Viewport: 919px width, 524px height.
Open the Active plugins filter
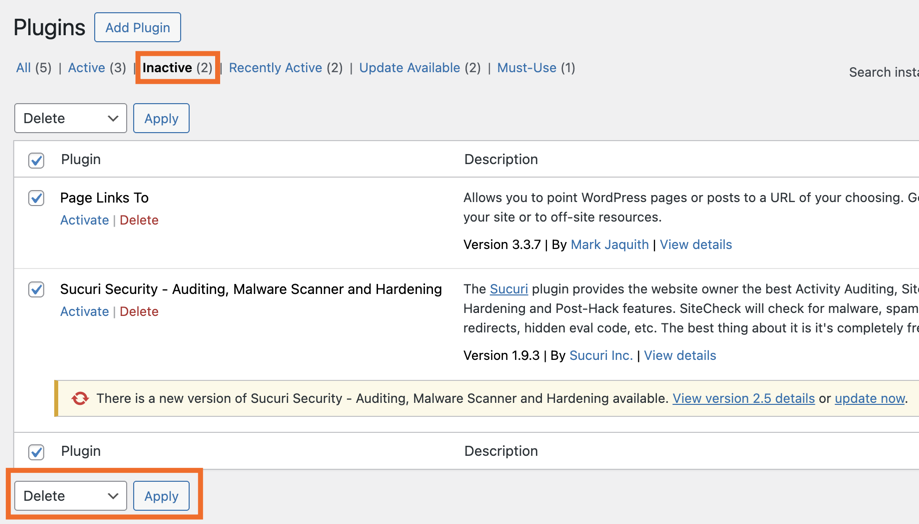pyautogui.click(x=86, y=68)
